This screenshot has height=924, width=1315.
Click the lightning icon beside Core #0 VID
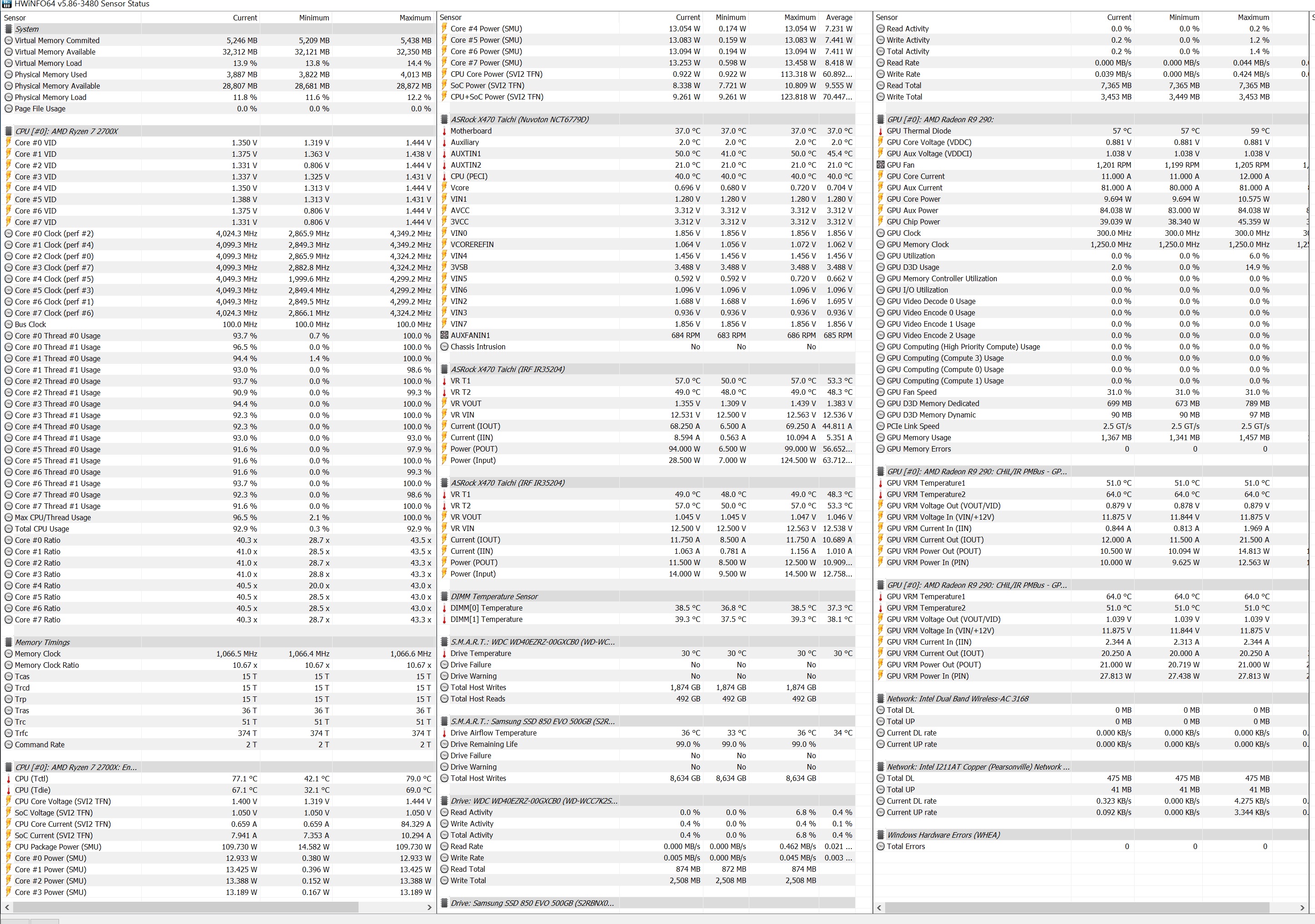point(9,143)
